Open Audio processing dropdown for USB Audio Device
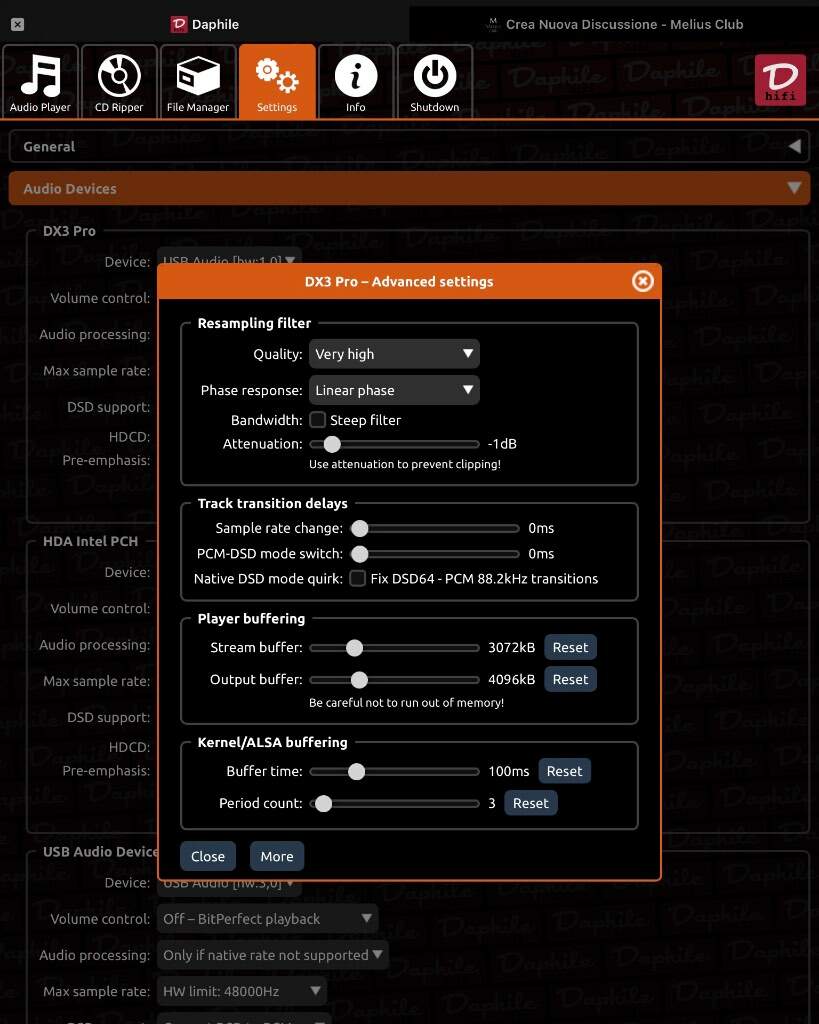Screen dimensions: 819x1024 click(272, 955)
